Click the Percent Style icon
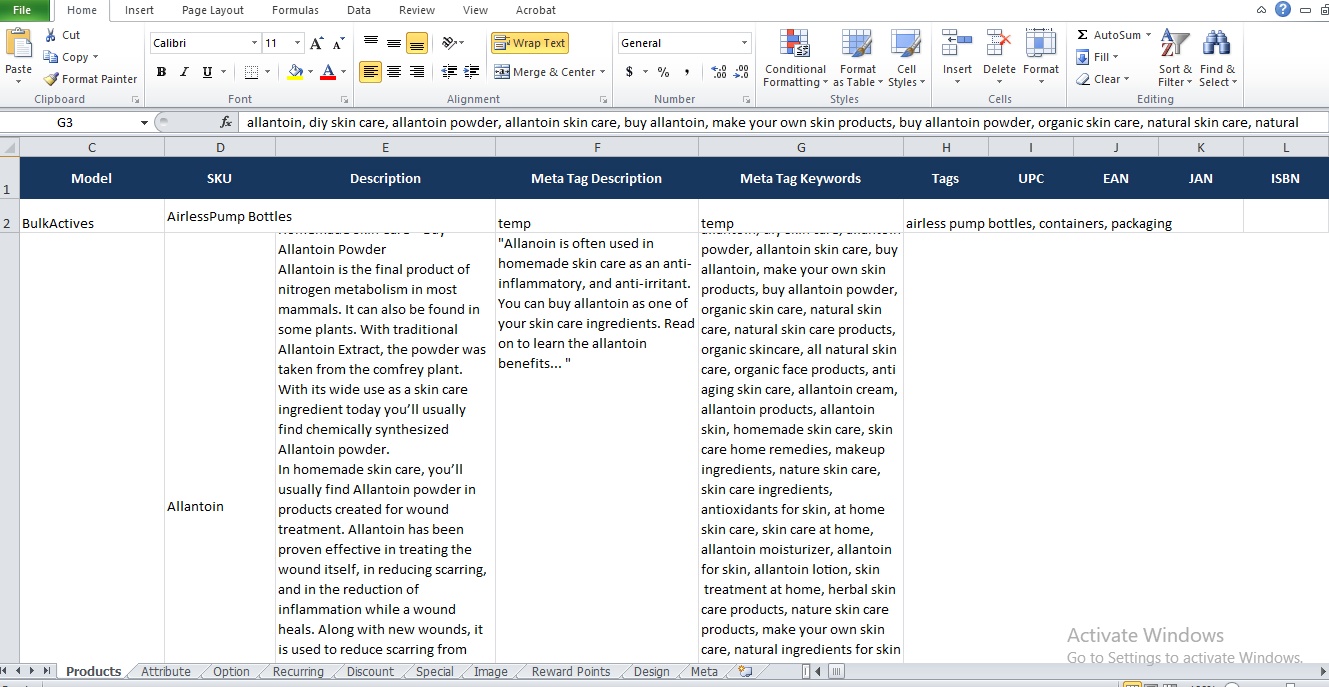Viewport: 1329px width, 687px height. (x=664, y=72)
